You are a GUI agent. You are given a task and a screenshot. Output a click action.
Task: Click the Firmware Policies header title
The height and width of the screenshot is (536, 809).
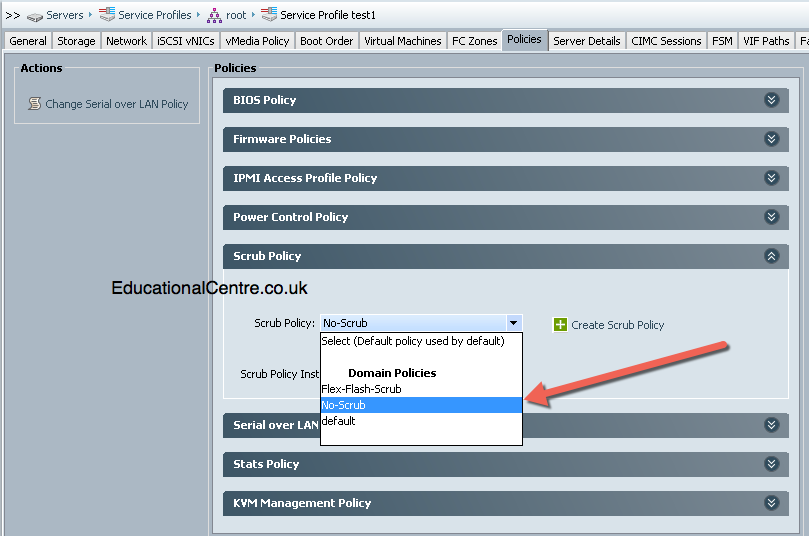tap(282, 139)
